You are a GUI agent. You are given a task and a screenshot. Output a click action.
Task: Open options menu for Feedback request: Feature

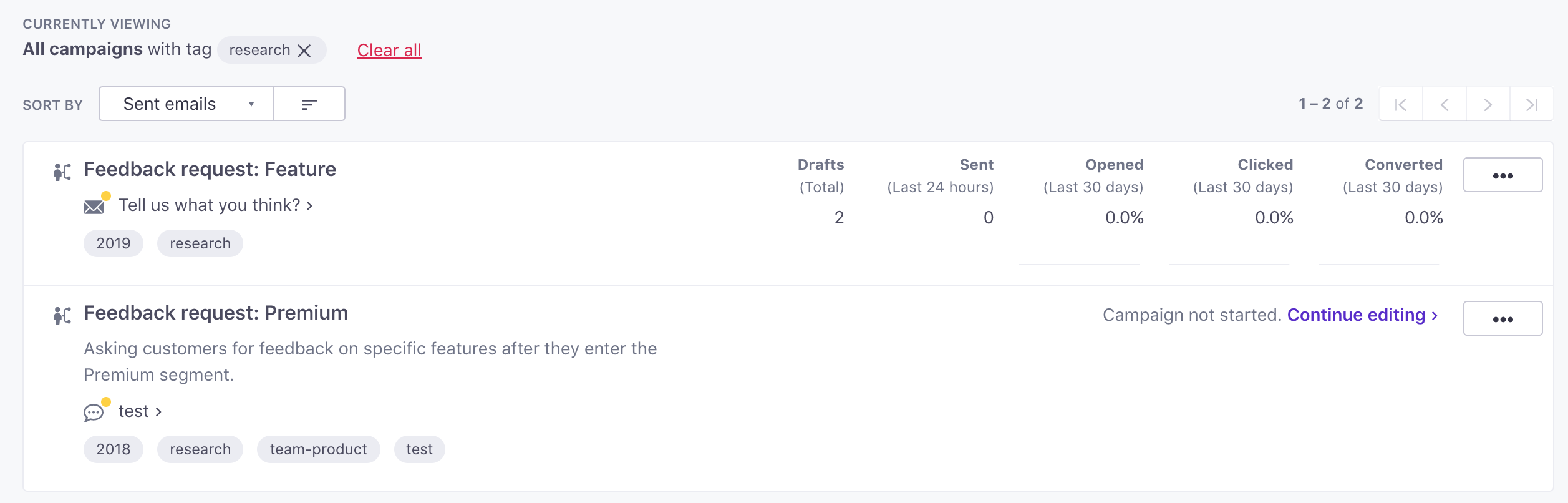[1503, 175]
